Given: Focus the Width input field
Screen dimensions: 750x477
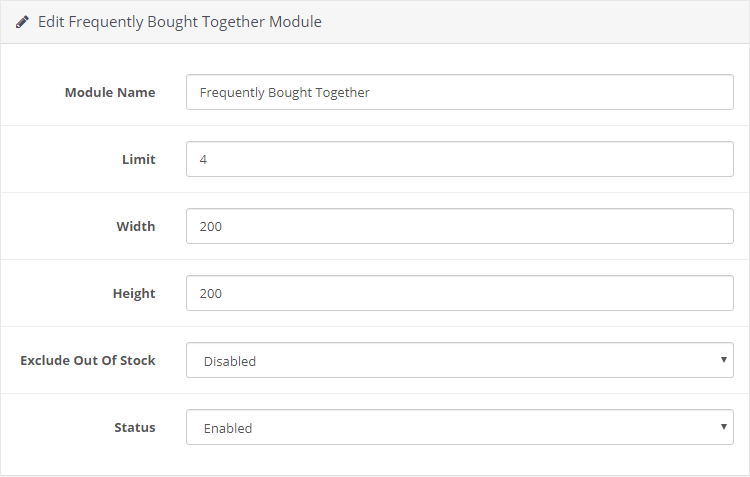Looking at the screenshot, I should (460, 226).
